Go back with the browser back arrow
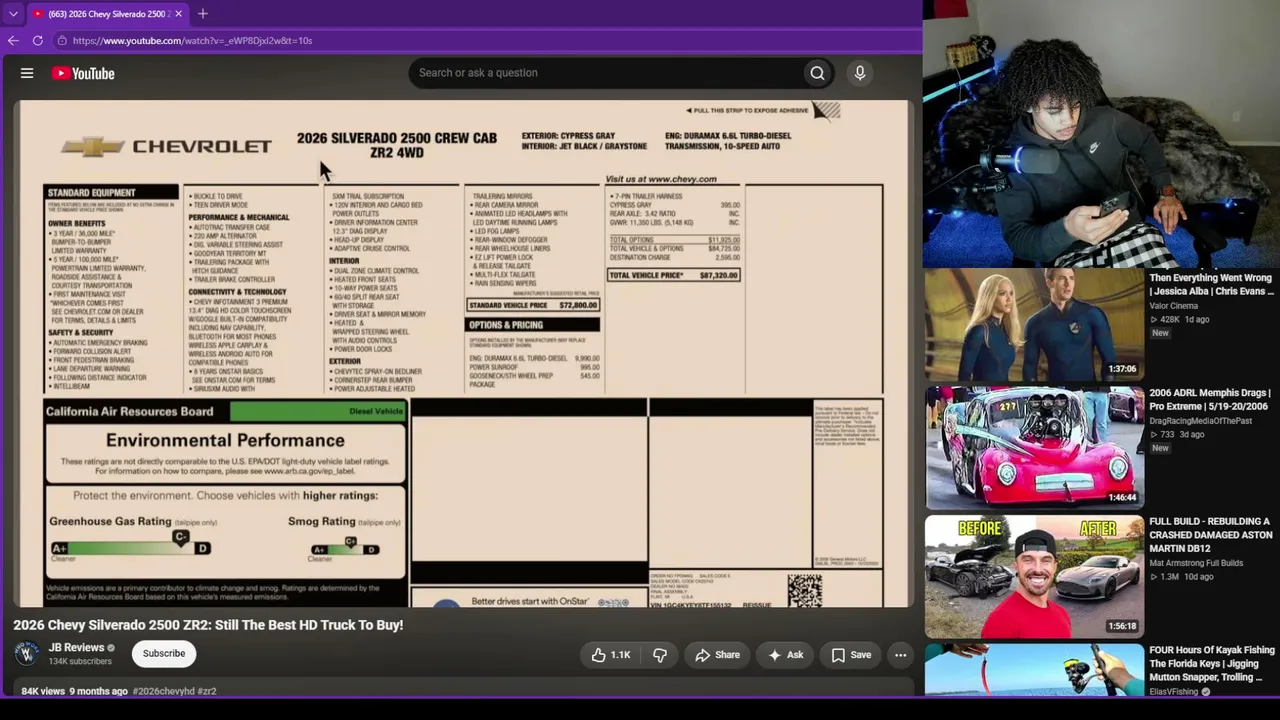 13,41
